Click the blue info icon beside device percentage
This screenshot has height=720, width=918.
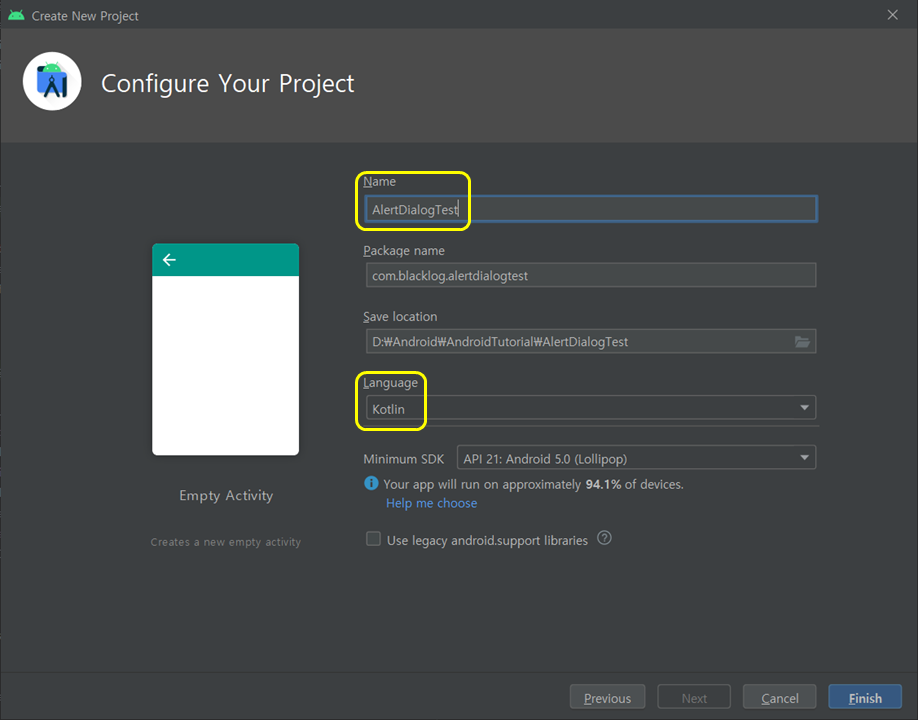pos(371,483)
